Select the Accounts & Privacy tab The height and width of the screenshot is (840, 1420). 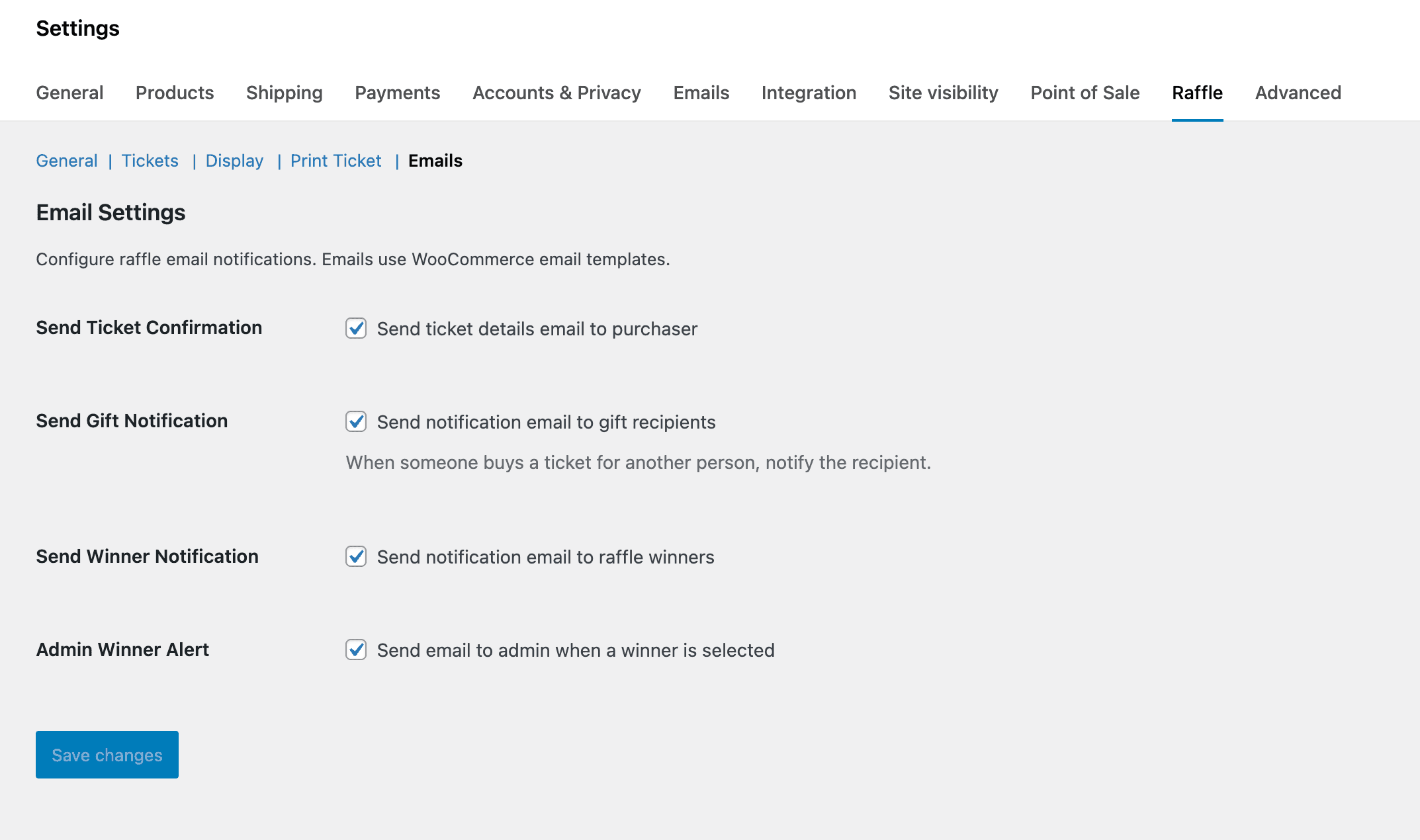(556, 93)
